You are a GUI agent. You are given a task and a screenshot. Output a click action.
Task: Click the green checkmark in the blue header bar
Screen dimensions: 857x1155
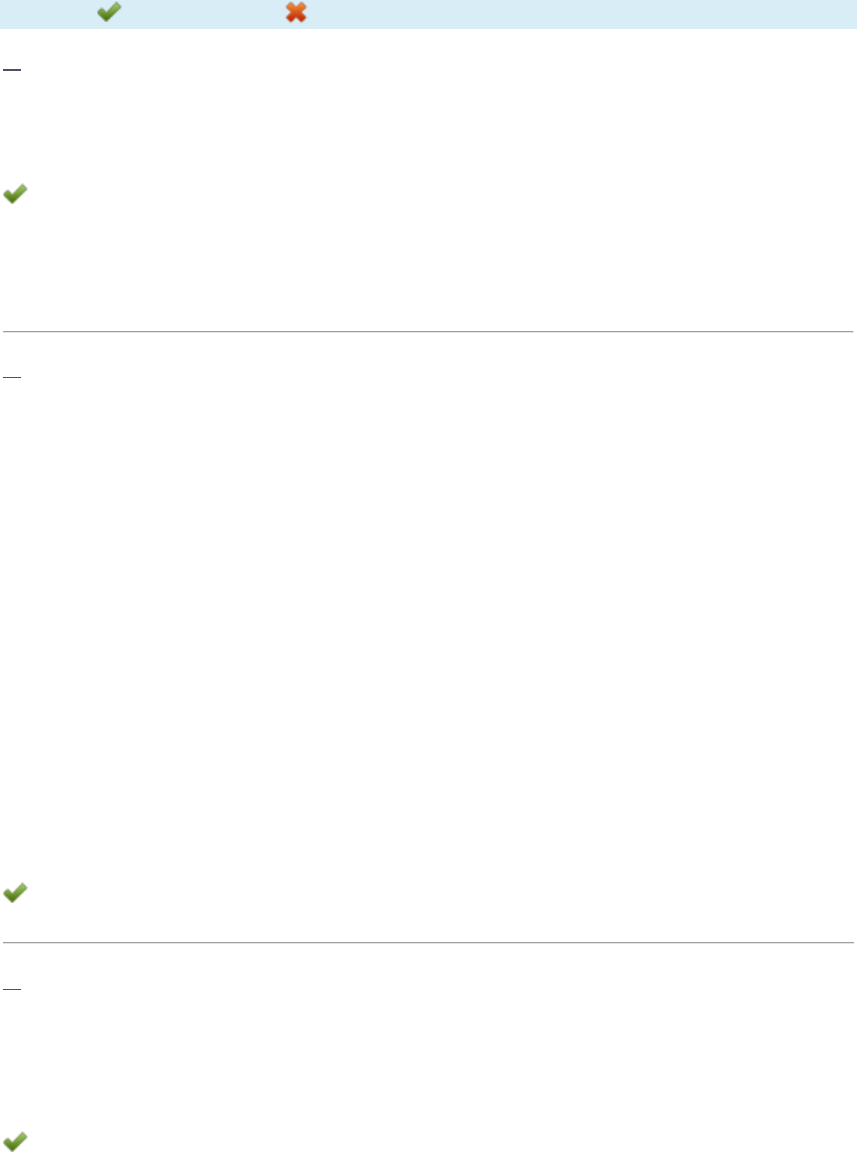109,13
